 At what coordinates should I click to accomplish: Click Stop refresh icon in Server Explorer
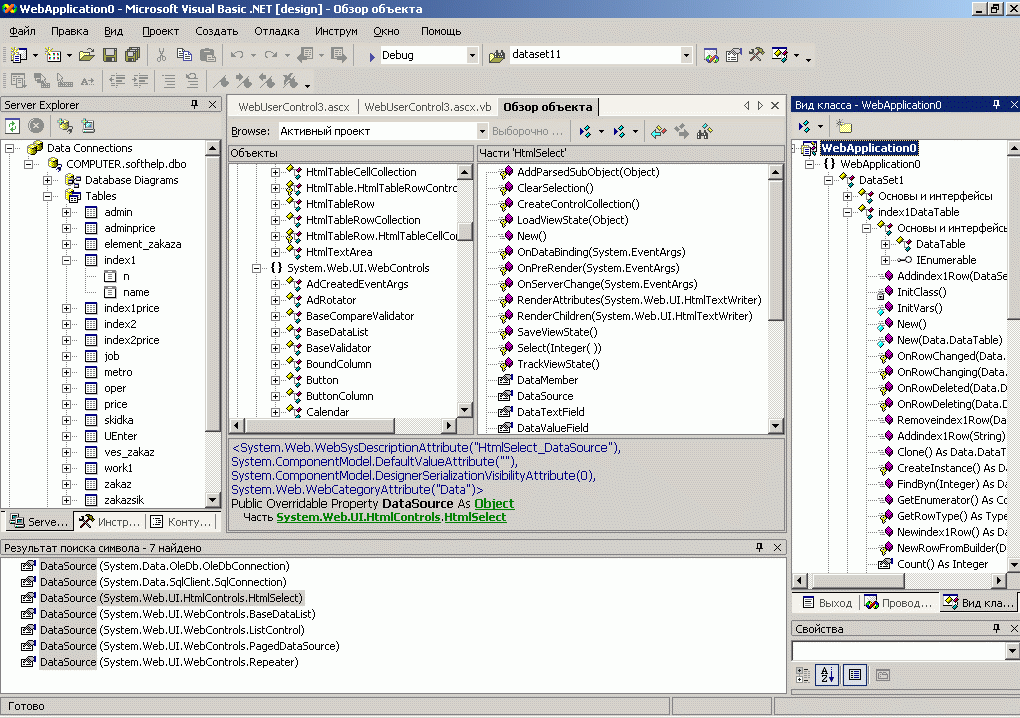[x=36, y=126]
